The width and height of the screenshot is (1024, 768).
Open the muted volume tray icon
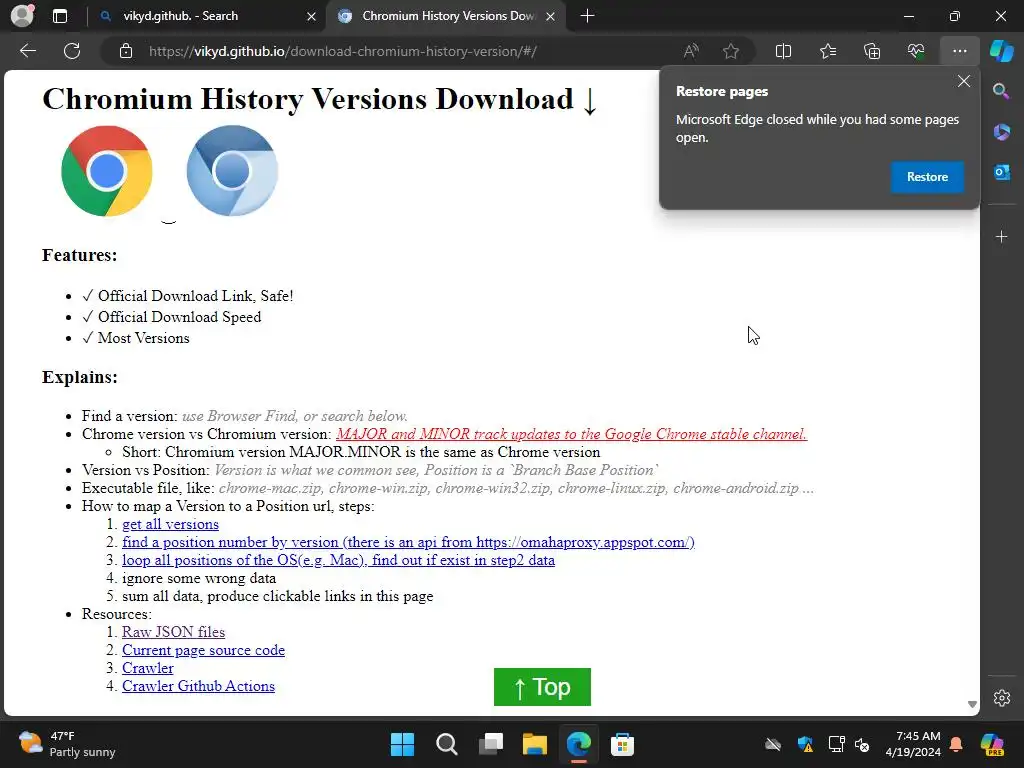pos(862,744)
